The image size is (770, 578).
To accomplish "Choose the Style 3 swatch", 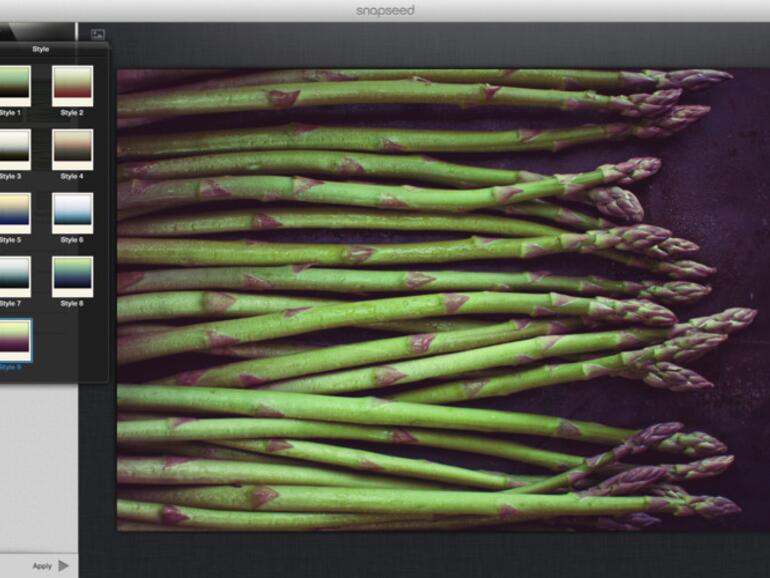I will [15, 149].
